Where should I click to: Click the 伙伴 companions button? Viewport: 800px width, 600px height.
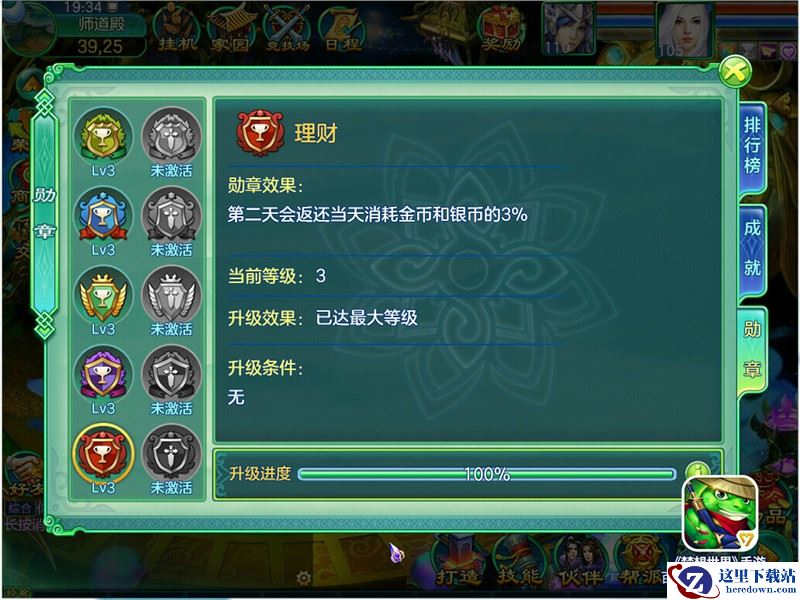pos(580,565)
